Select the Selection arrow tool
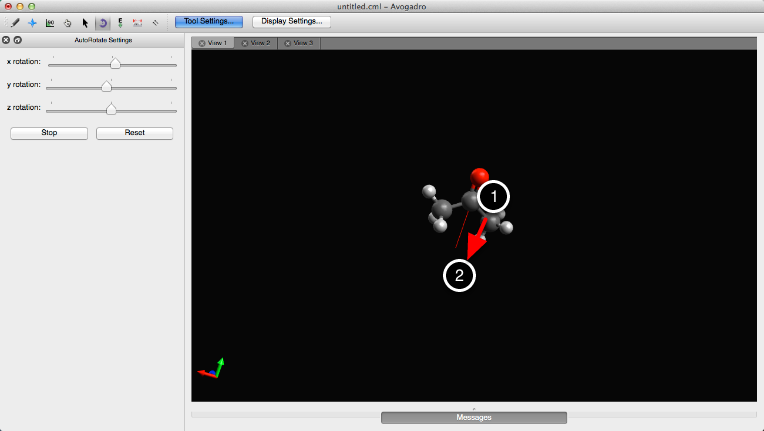The height and width of the screenshot is (431, 764). click(85, 21)
